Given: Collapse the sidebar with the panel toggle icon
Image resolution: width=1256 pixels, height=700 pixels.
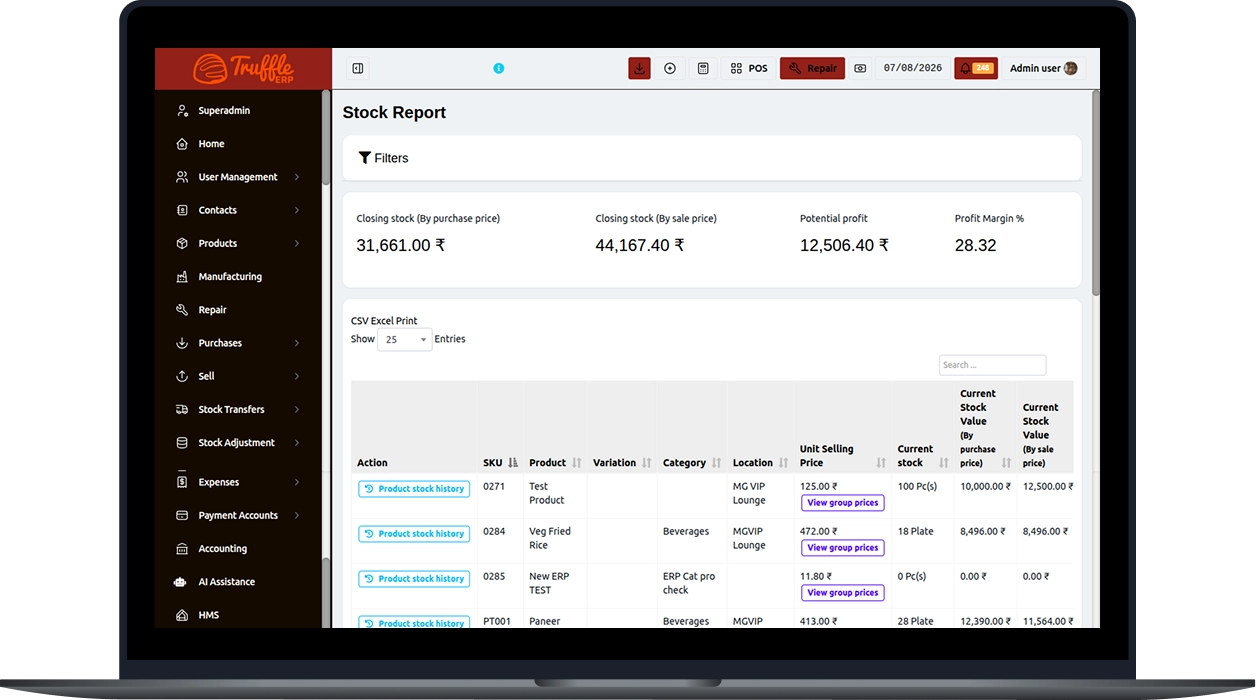Looking at the screenshot, I should point(358,68).
